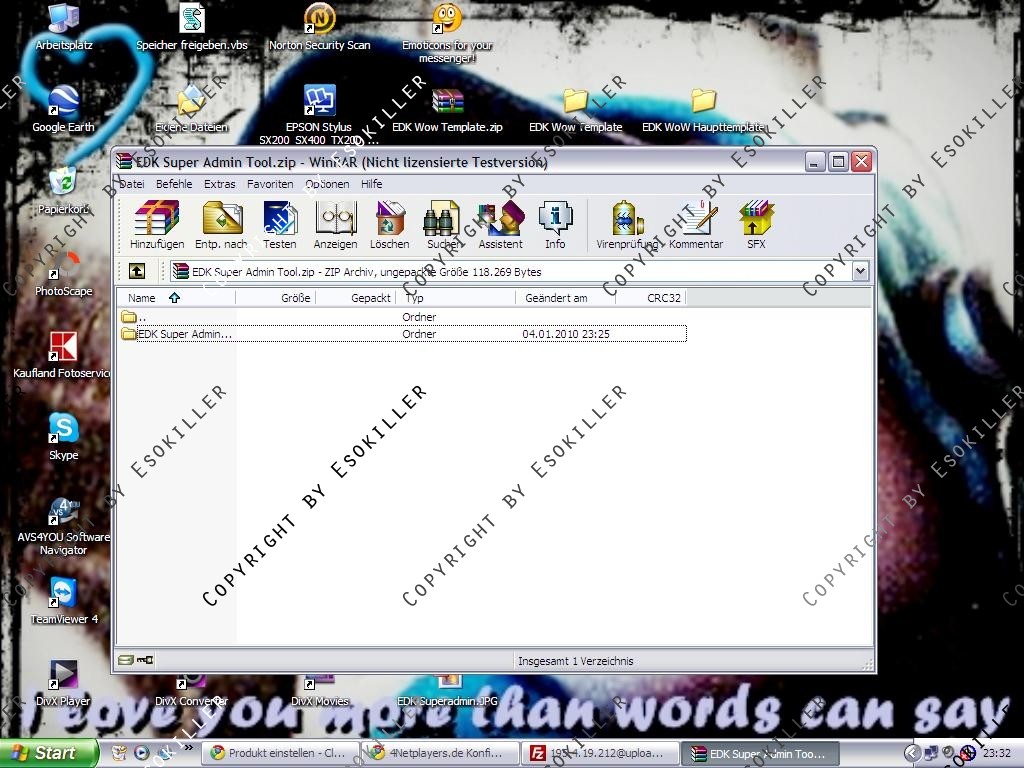Click the Windows Start button
The height and width of the screenshot is (768, 1024).
[48, 753]
